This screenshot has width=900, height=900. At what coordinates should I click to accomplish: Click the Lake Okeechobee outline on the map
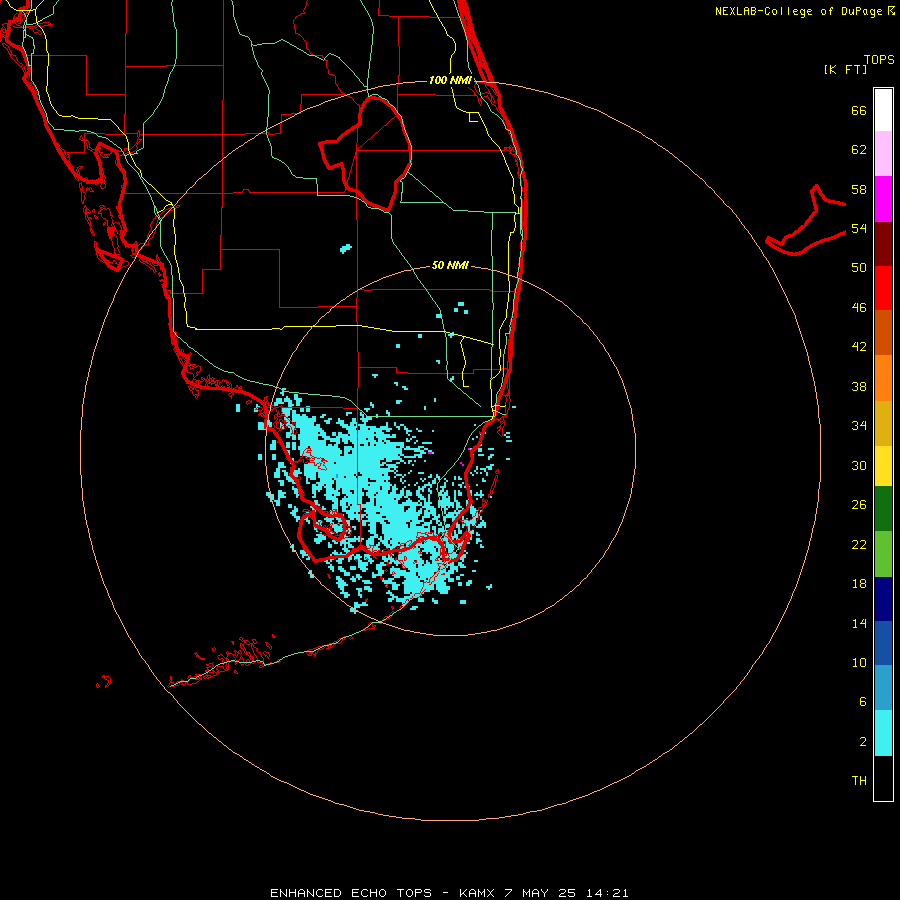tap(365, 154)
